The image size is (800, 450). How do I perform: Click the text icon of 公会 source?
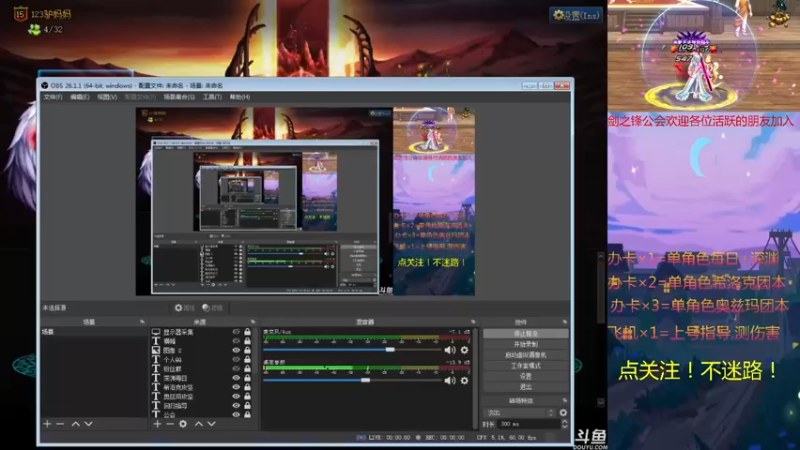[156, 415]
